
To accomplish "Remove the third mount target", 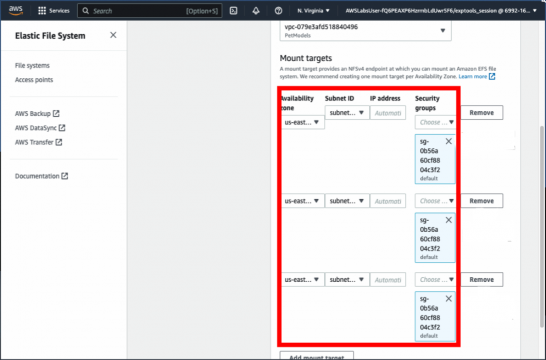I will pos(482,280).
